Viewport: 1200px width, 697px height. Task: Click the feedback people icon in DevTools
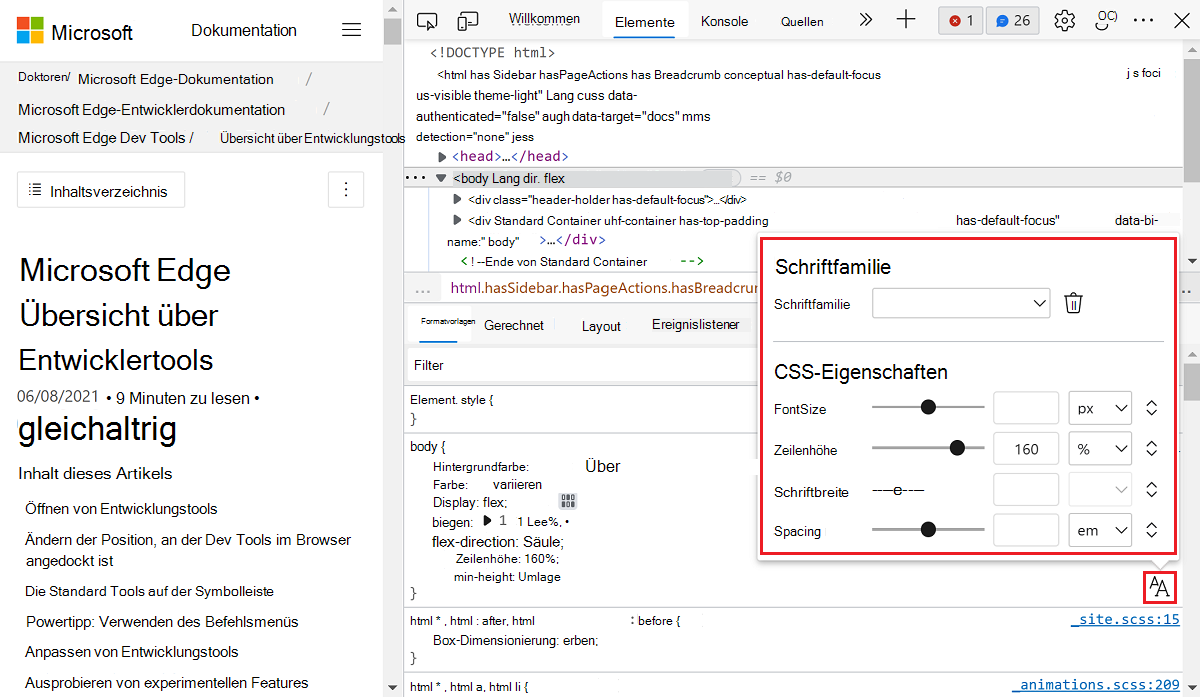[1106, 19]
